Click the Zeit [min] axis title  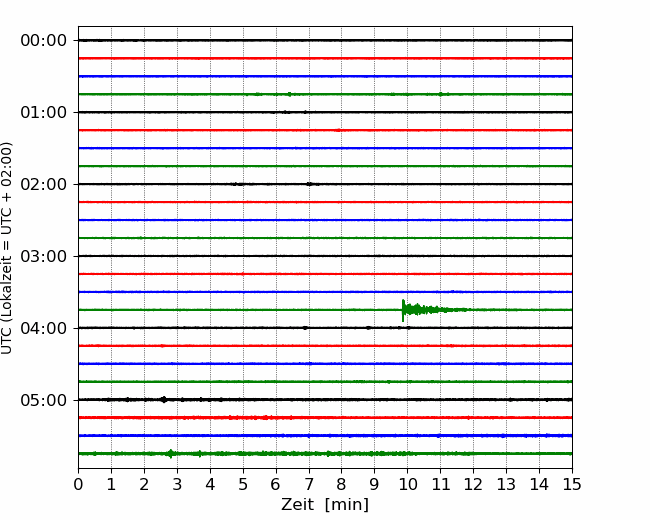coord(325,505)
